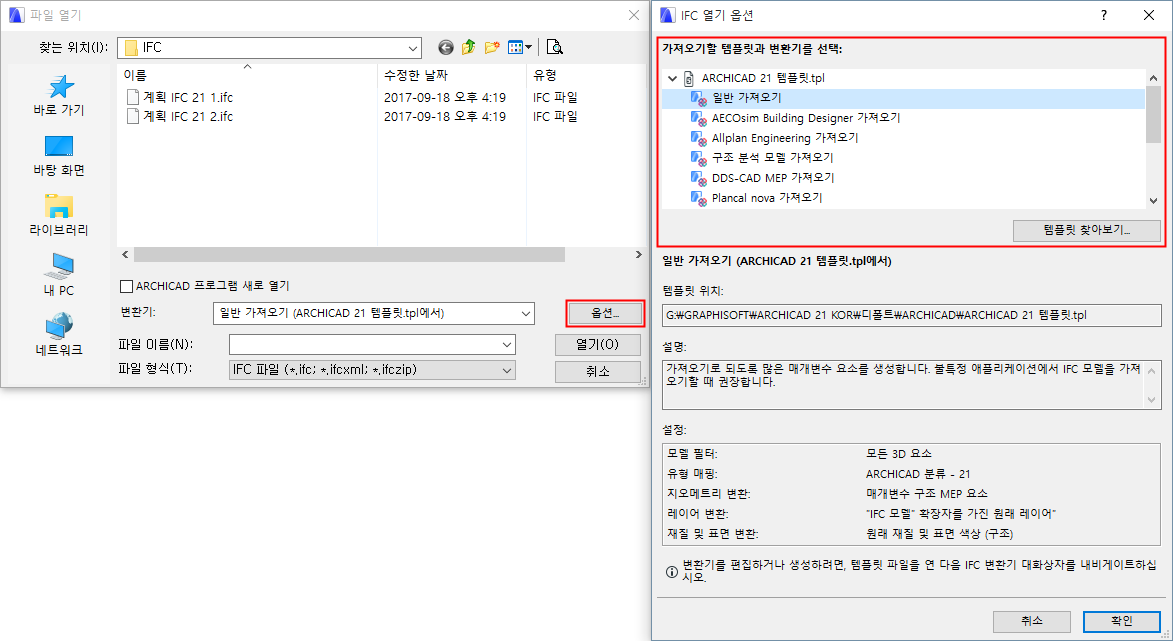Select 일반 가져오기 translator row

pos(903,98)
